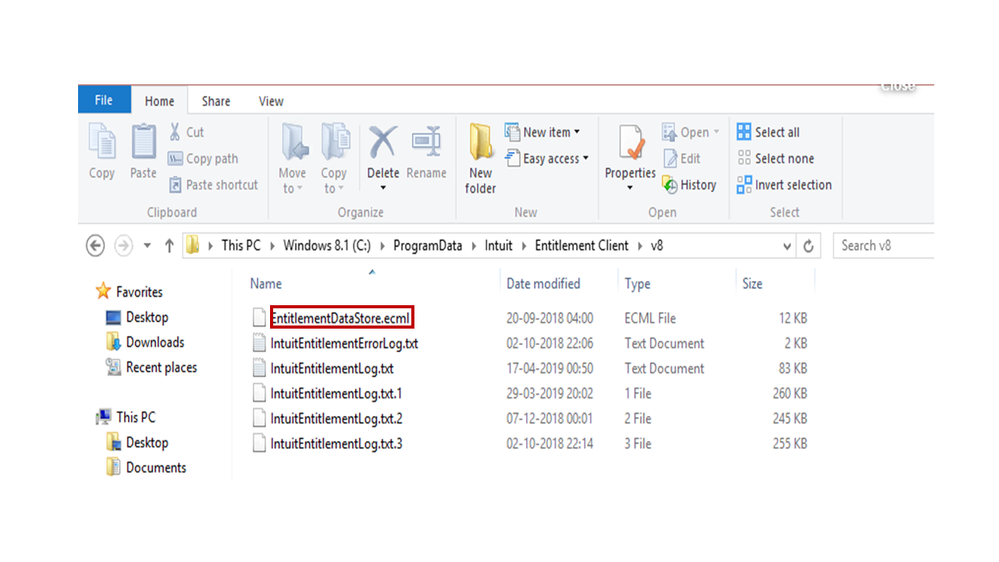The height and width of the screenshot is (562, 999).
Task: Switch to the View ribbon tab
Action: tap(271, 101)
